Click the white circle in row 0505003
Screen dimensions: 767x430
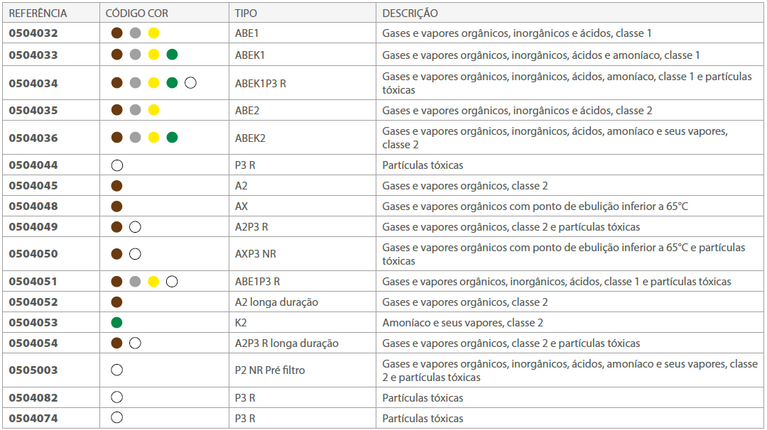[117, 370]
